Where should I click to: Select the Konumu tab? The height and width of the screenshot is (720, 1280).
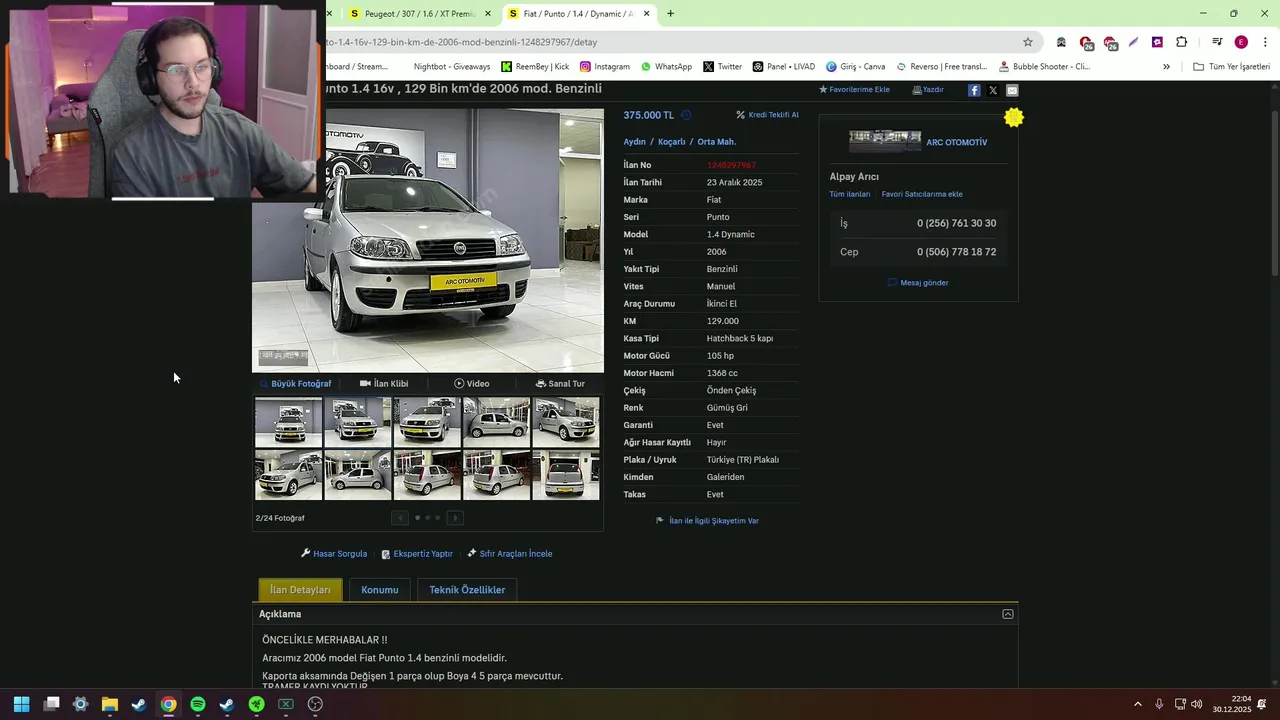pyautogui.click(x=380, y=590)
